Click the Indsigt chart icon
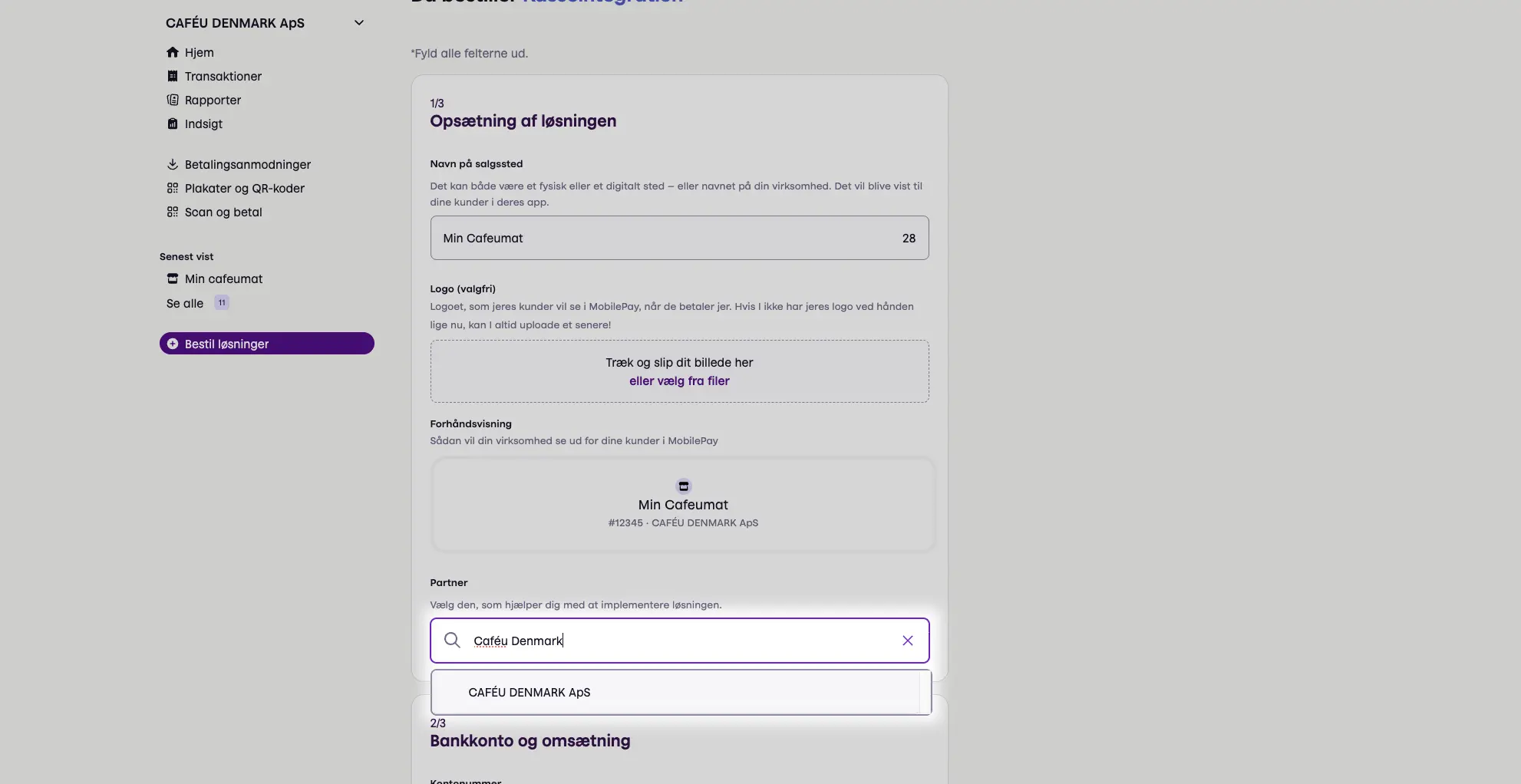 pyautogui.click(x=173, y=124)
